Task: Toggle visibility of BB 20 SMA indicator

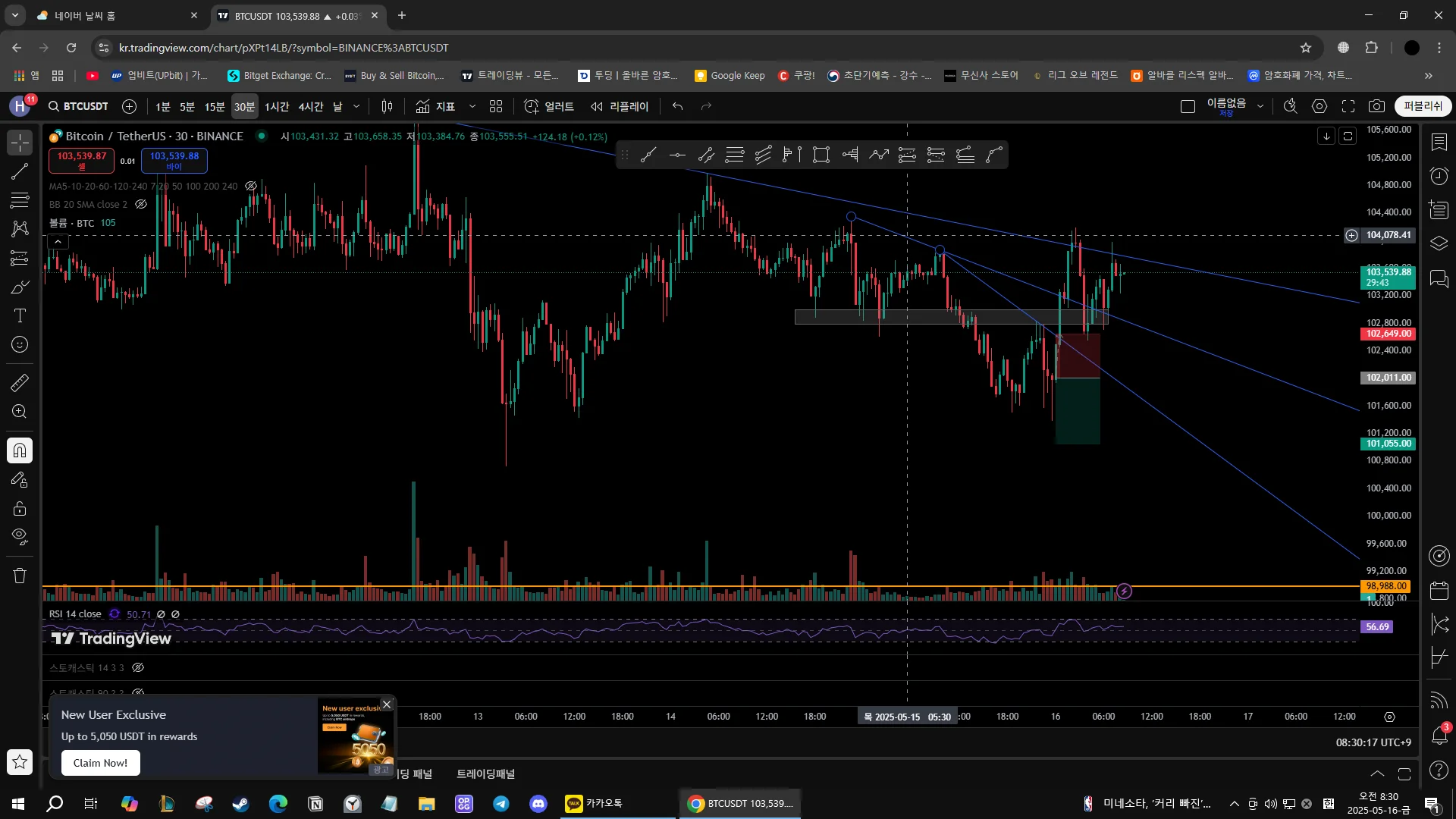Action: click(x=141, y=205)
